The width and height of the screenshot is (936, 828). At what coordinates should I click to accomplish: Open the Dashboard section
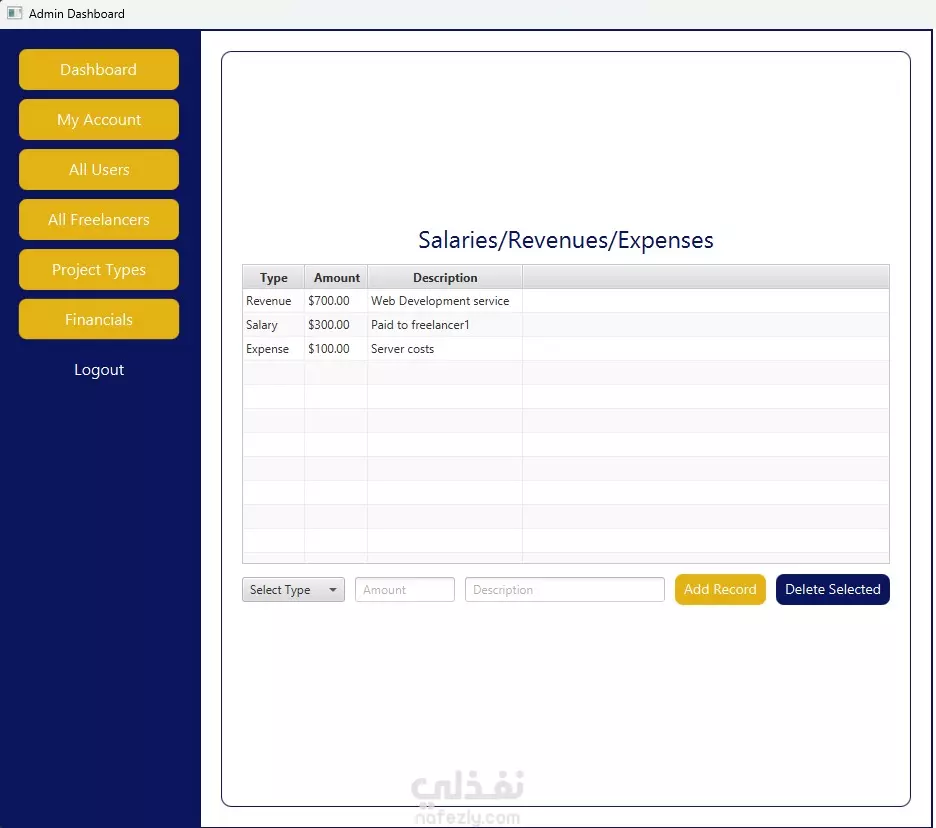click(x=98, y=69)
